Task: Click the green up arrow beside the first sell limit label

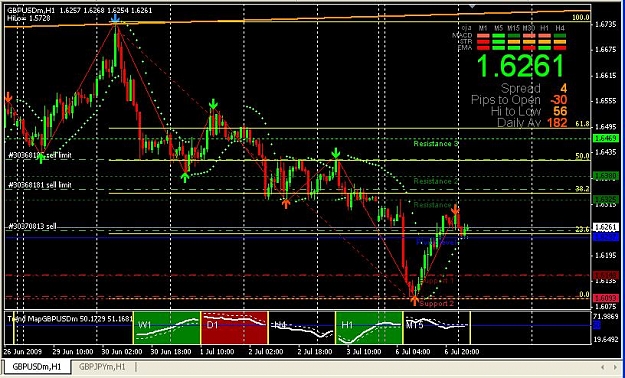Action: (x=41, y=158)
